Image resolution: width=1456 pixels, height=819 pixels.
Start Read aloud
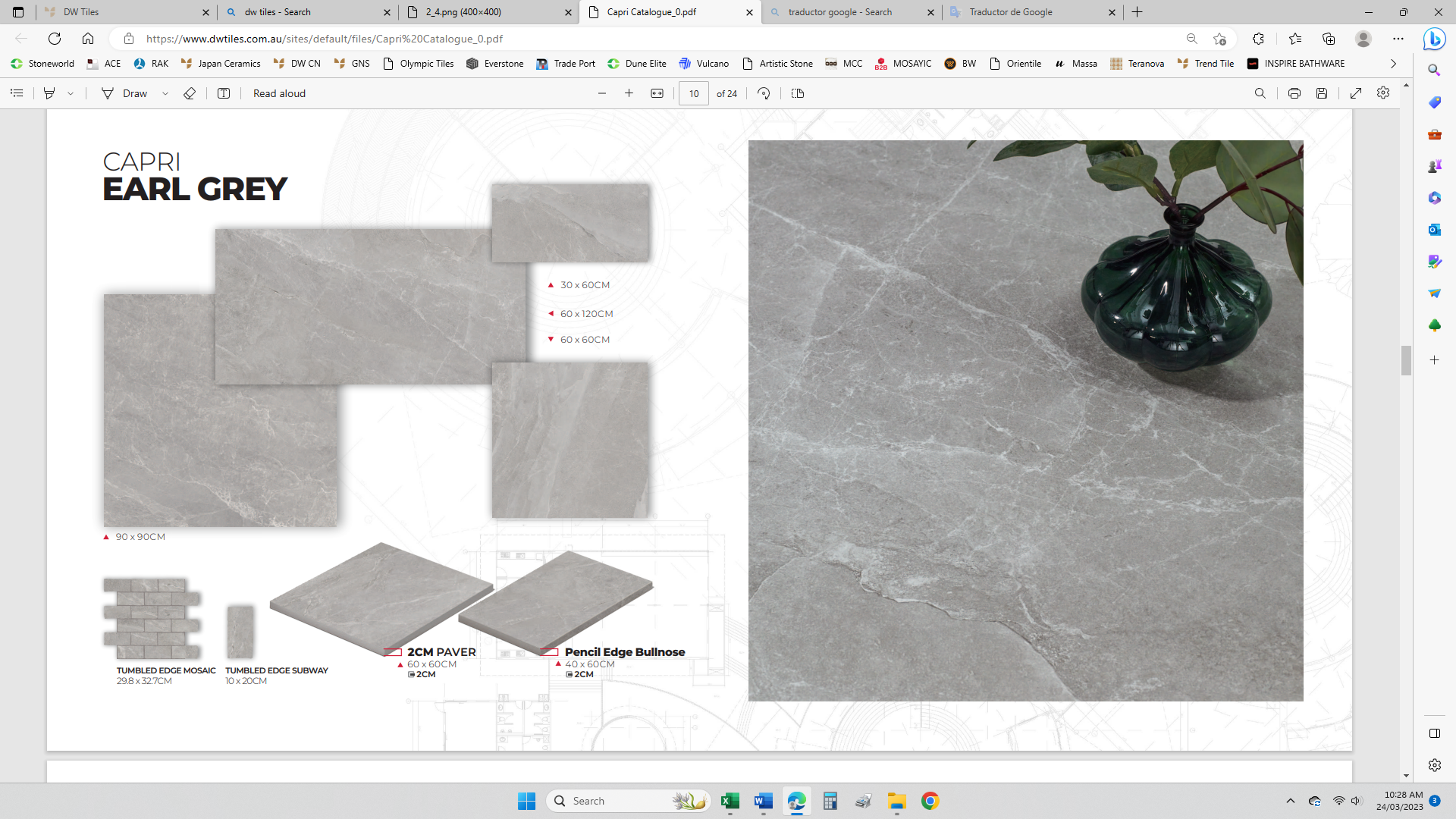tap(279, 93)
